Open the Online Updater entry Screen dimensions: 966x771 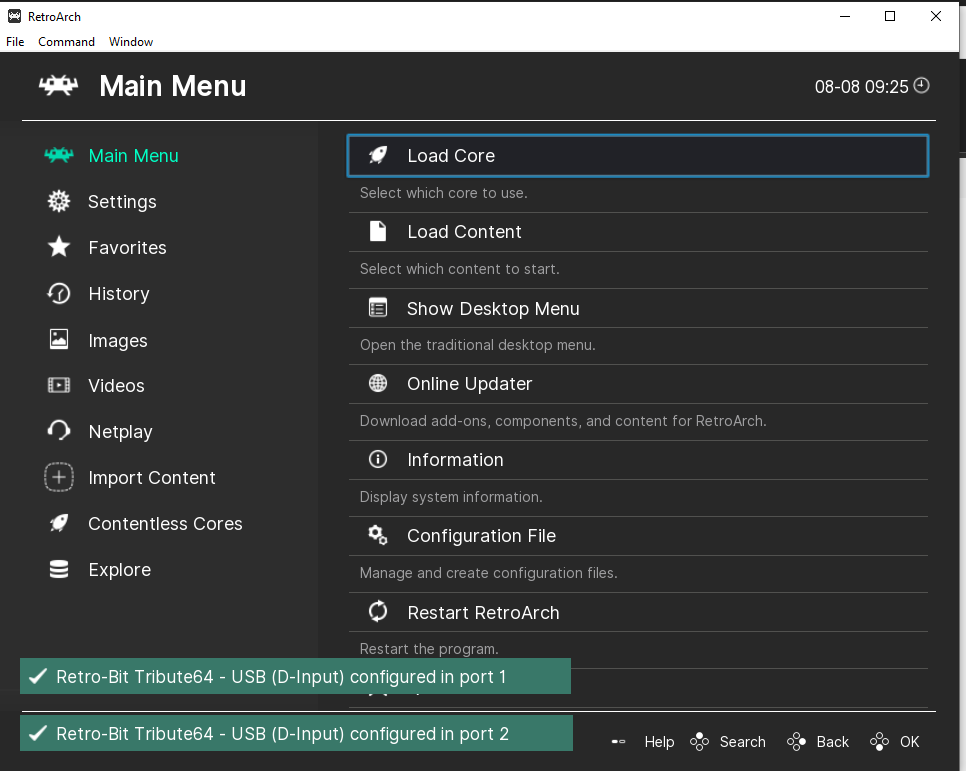[638, 384]
